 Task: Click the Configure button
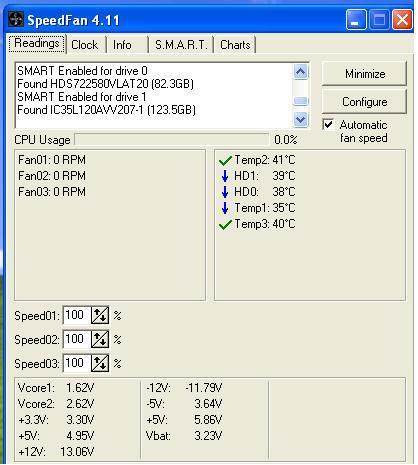point(365,102)
